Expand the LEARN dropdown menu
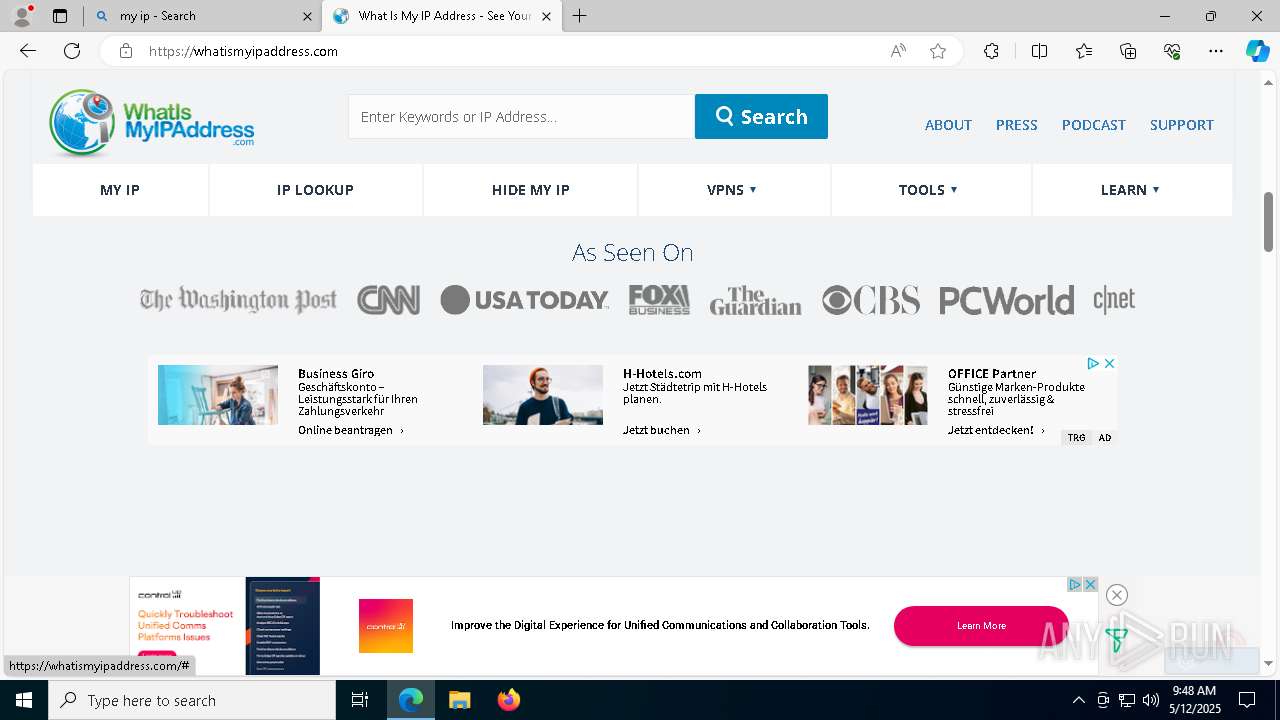This screenshot has width=1280, height=720. point(1131,190)
